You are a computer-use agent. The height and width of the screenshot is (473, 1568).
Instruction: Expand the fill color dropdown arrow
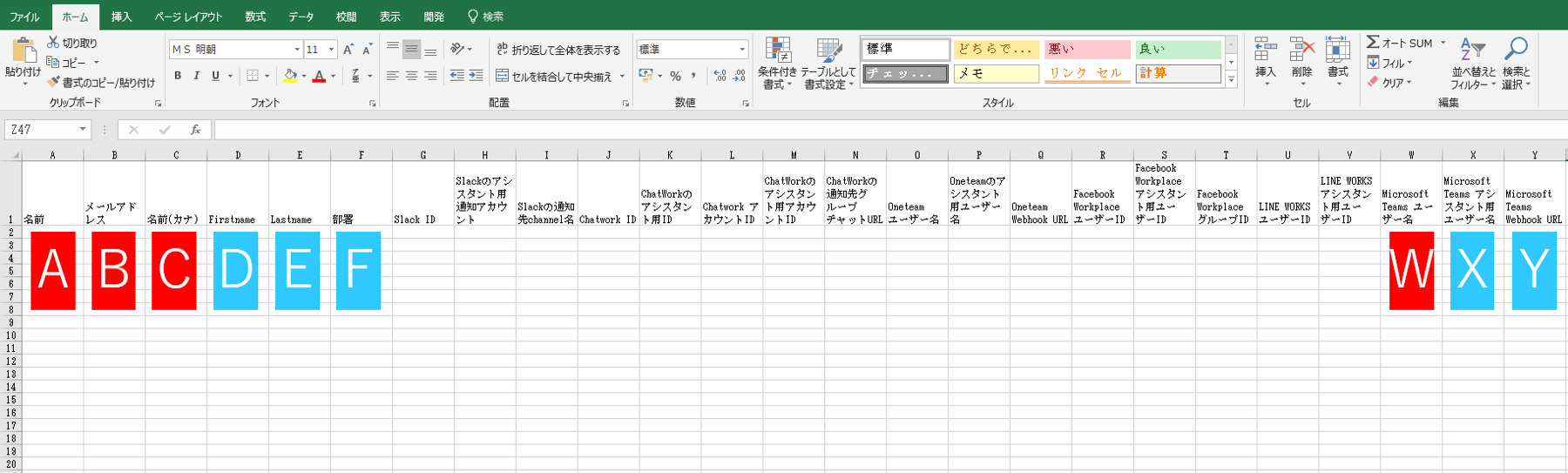(303, 77)
